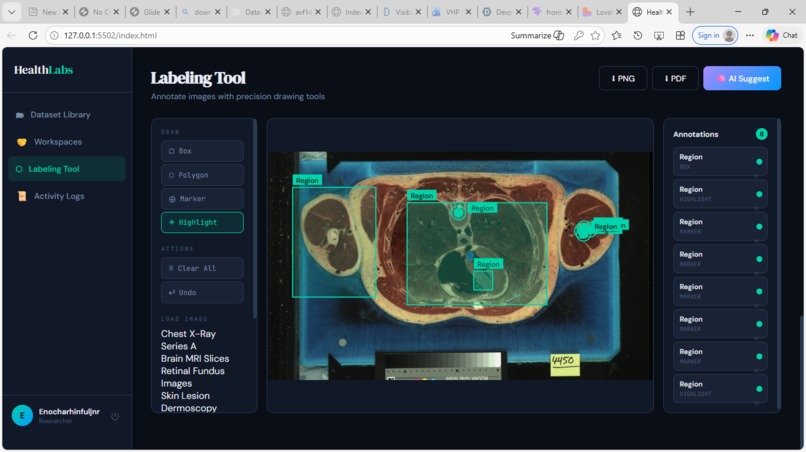806x452 pixels.
Task: View site information icon in address bar
Action: [x=54, y=35]
